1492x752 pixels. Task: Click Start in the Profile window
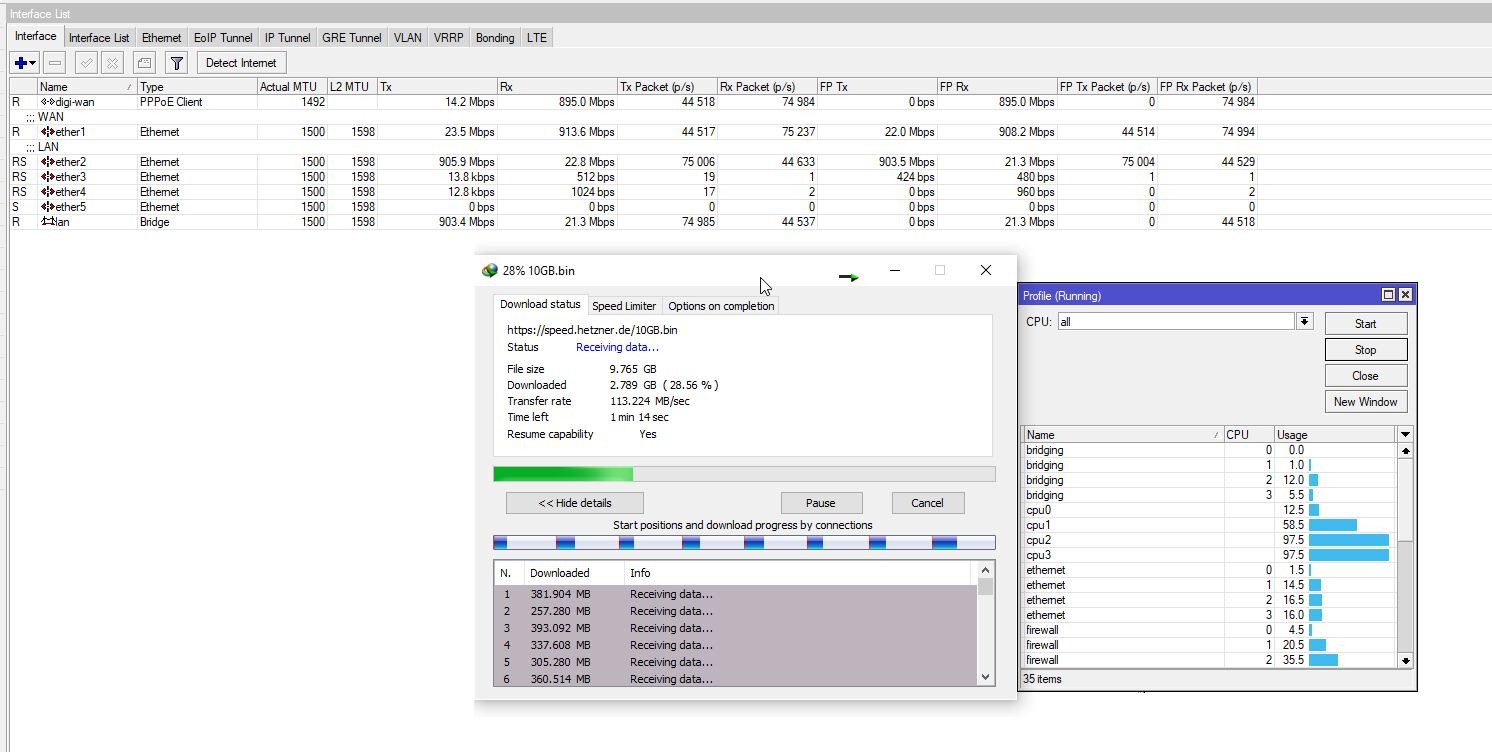(1366, 324)
